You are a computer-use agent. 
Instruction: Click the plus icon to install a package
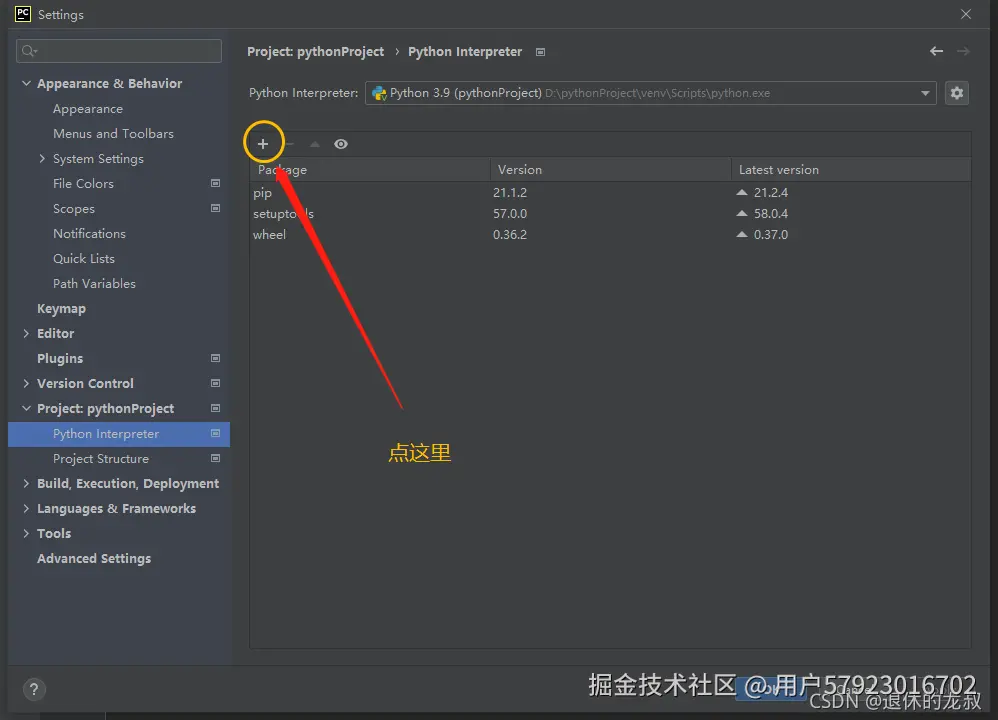[x=263, y=144]
